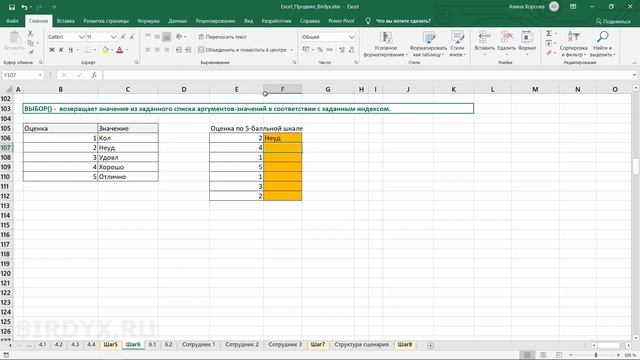
Task: Switch to the Вставка ribbon tab
Action: click(65, 21)
